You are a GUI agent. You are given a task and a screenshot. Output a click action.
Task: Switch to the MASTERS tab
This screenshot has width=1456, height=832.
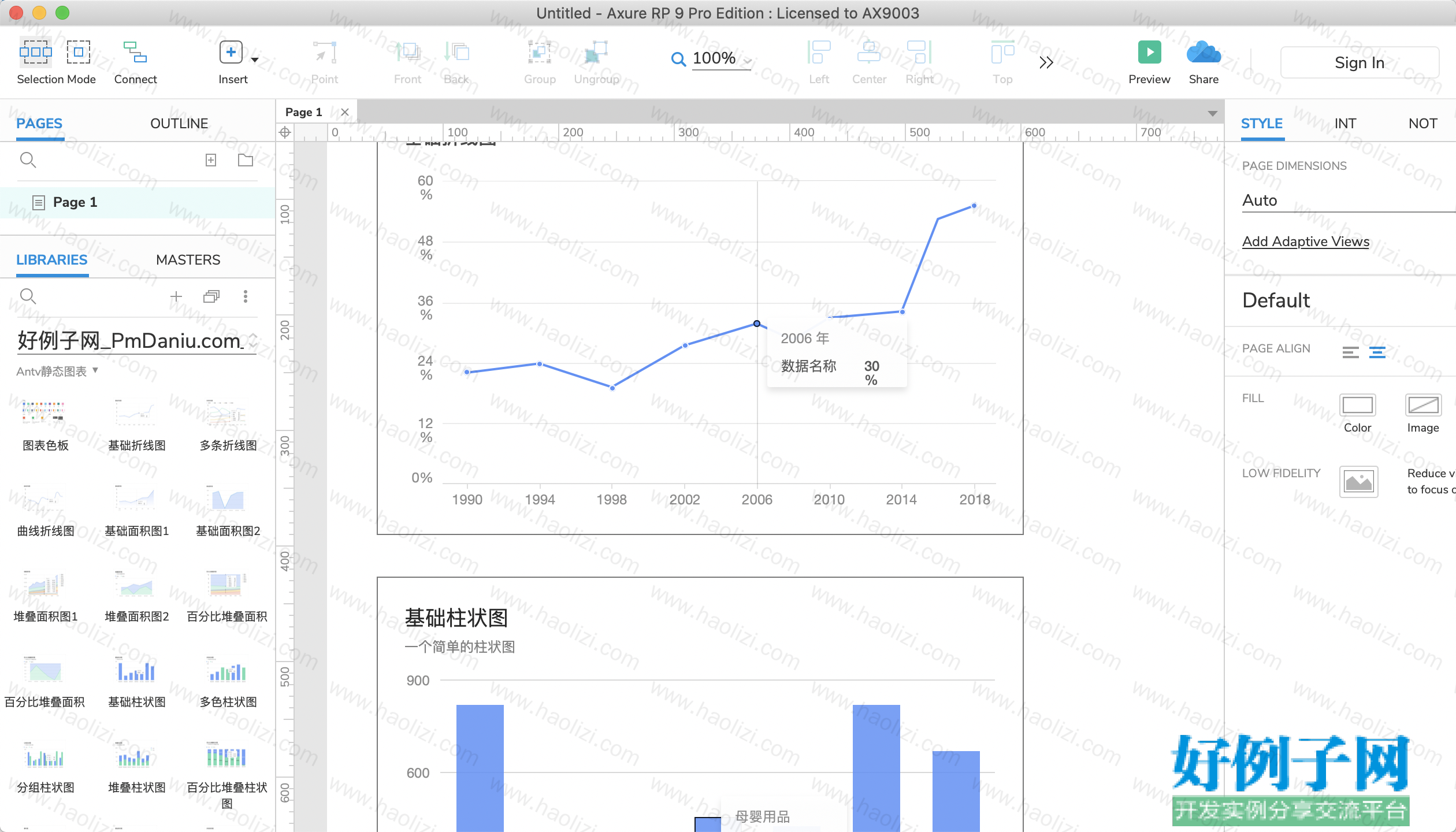[x=188, y=259]
